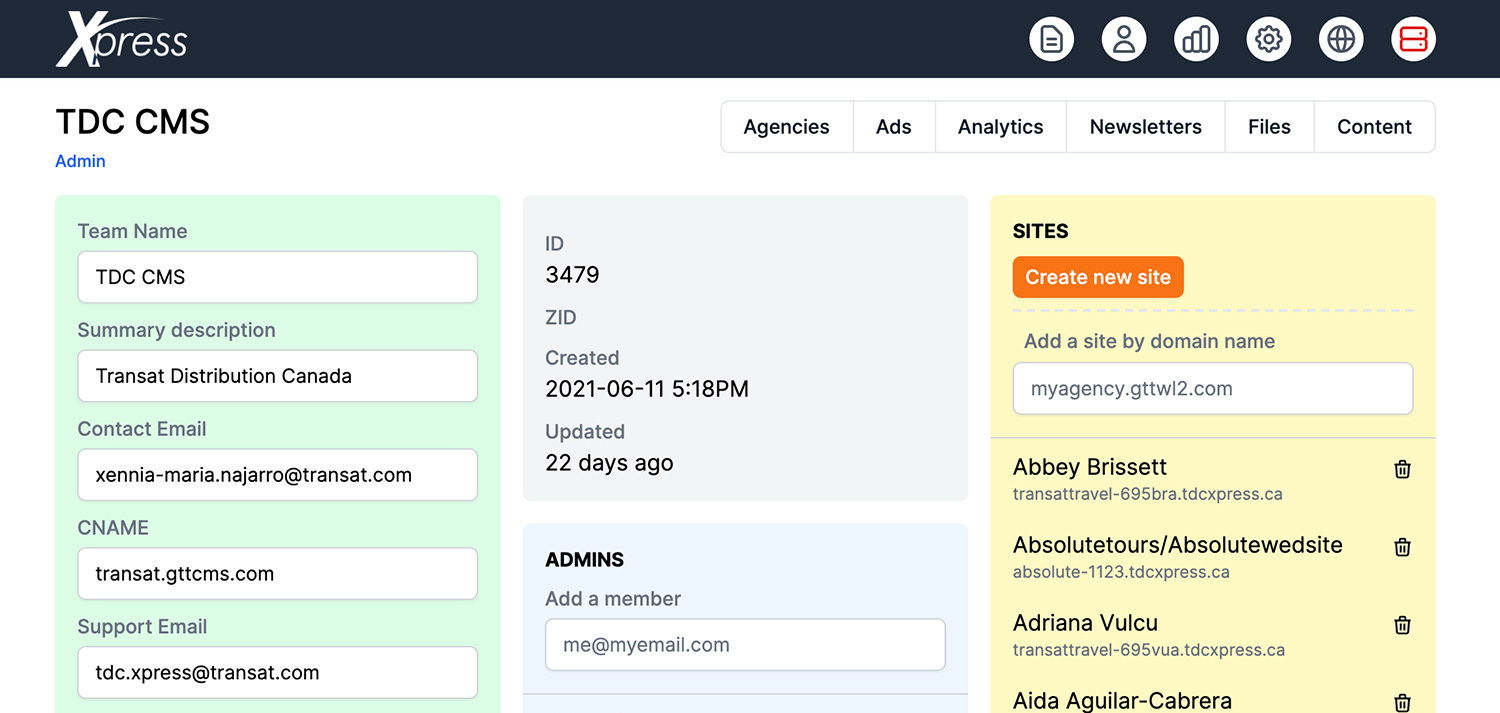Click trash icon beside Adriana Vulcu
This screenshot has width=1500, height=713.
pyautogui.click(x=1402, y=625)
